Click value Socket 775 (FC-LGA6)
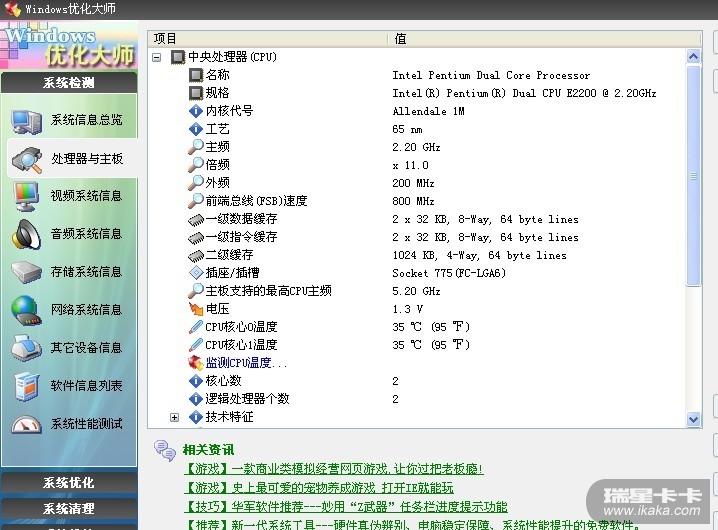This screenshot has height=530, width=718. [x=449, y=273]
